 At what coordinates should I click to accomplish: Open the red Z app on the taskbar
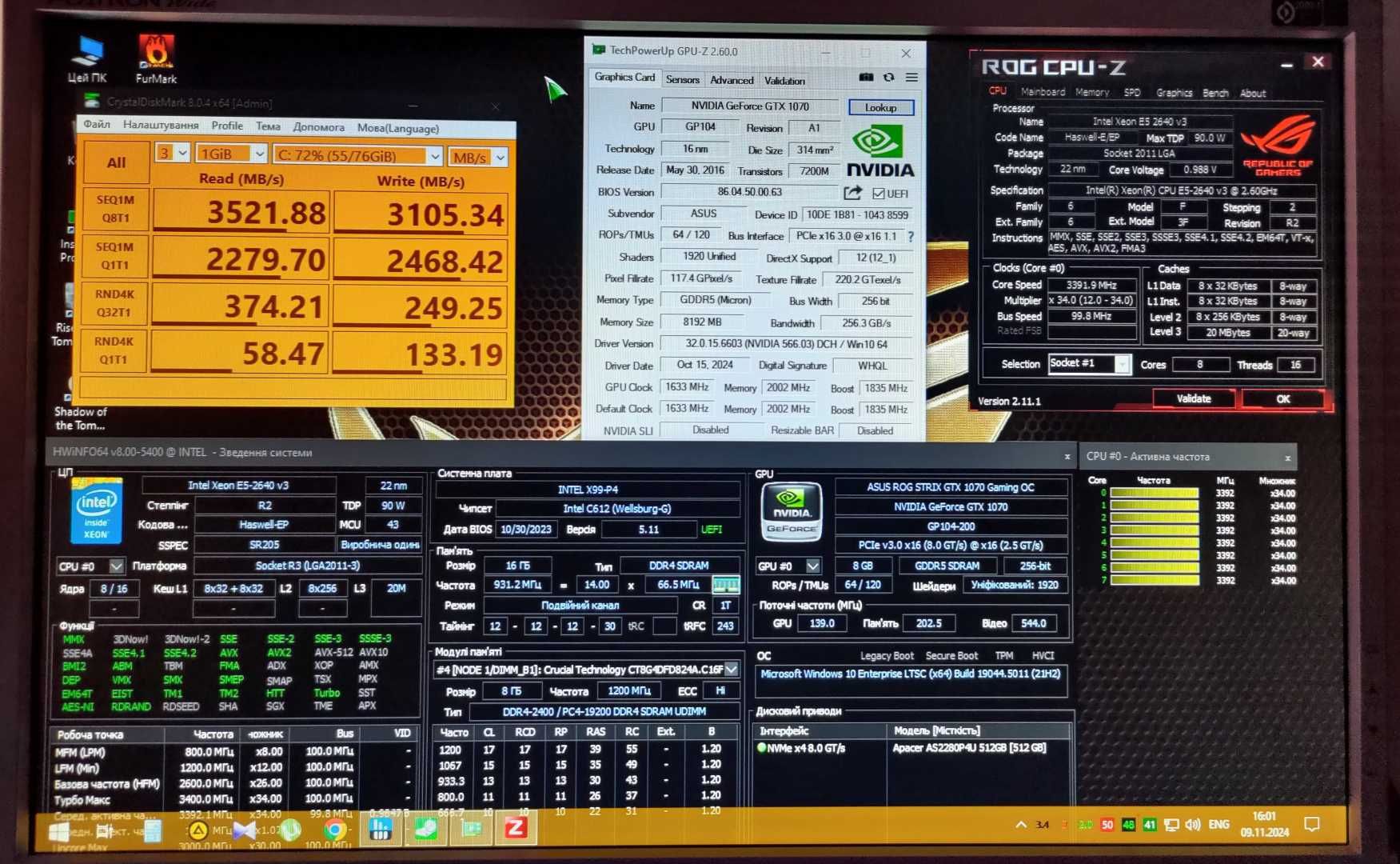[x=516, y=827]
